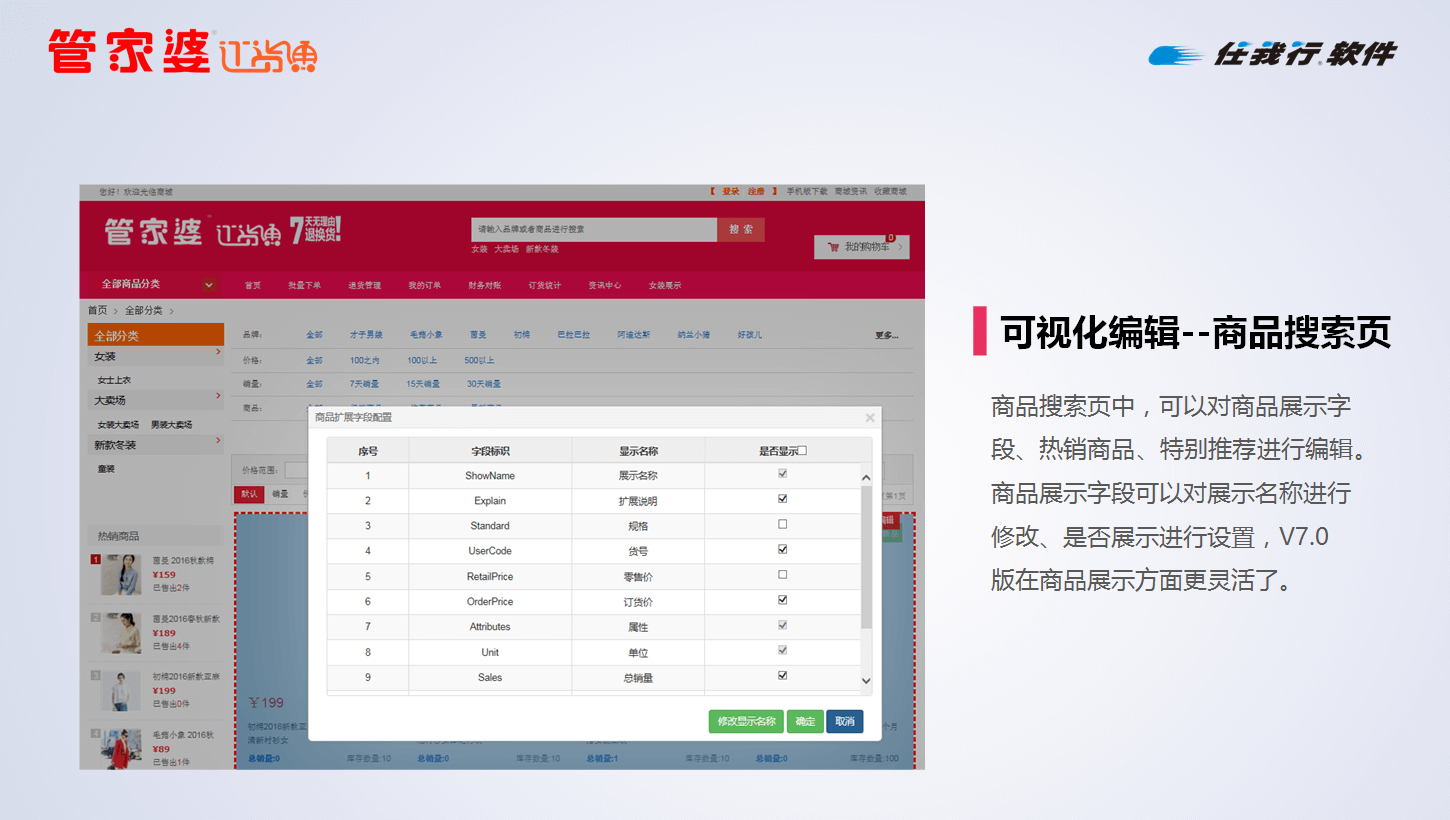Screen dimensions: 1450x820
Task: Expand the 大卖场 category in the sidebar
Action: click(x=218, y=397)
